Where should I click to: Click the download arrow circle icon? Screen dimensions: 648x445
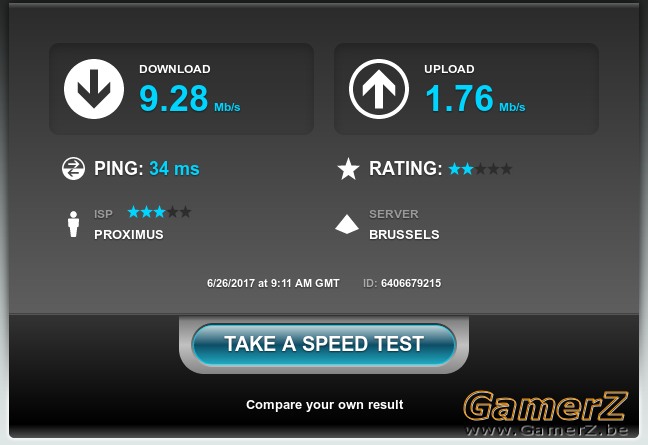(x=94, y=89)
